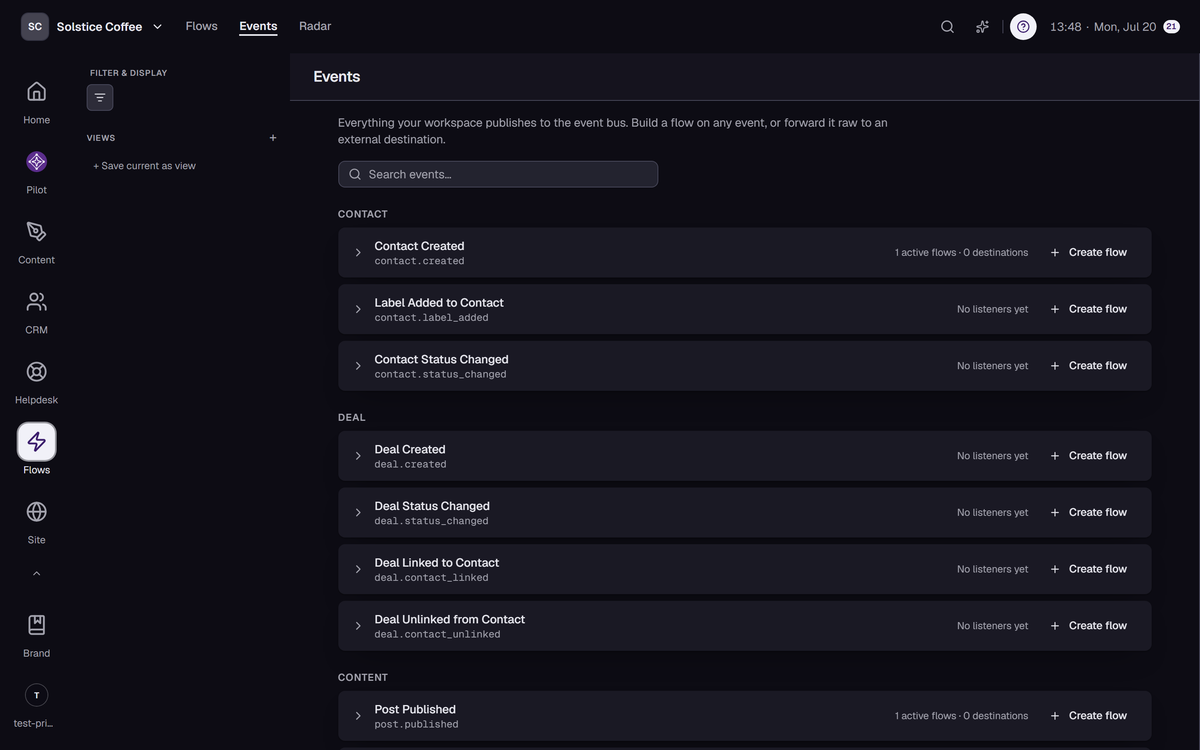The image size is (1200, 750).
Task: Create flow for Contact Status Changed
Action: point(1089,366)
